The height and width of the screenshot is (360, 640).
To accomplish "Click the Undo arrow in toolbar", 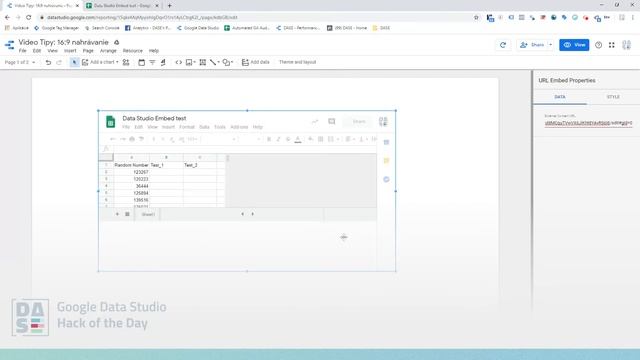I will tap(48, 62).
